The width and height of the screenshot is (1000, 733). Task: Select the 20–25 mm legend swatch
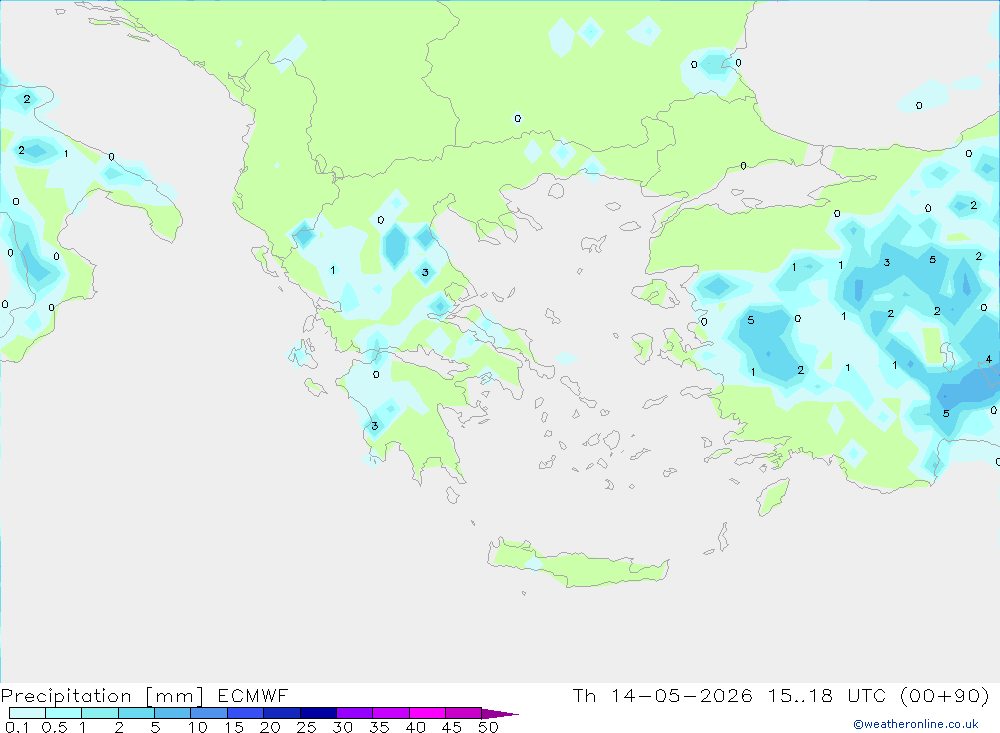(281, 713)
